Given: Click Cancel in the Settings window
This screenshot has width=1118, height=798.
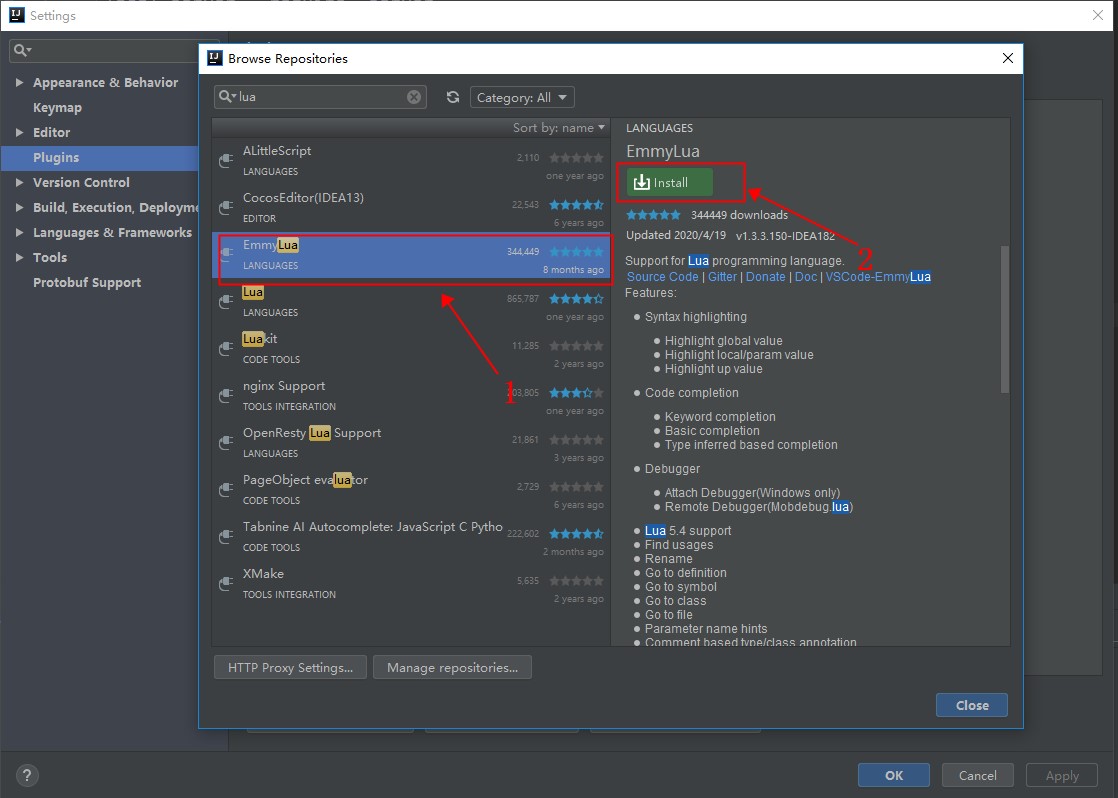Looking at the screenshot, I should (978, 775).
